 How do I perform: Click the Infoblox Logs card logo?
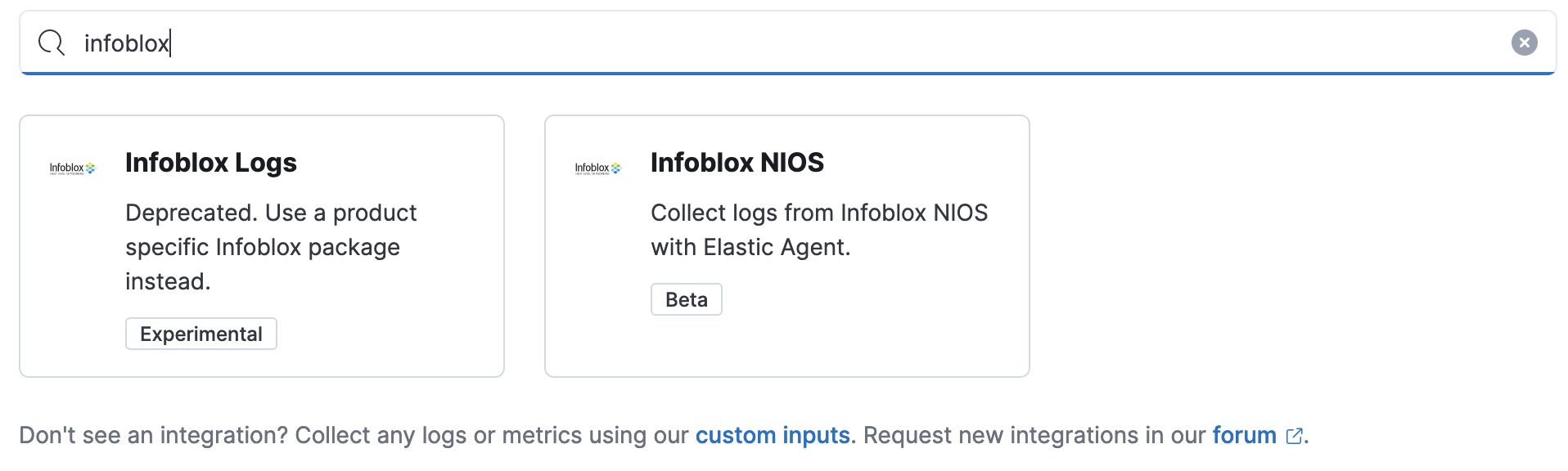[x=73, y=168]
